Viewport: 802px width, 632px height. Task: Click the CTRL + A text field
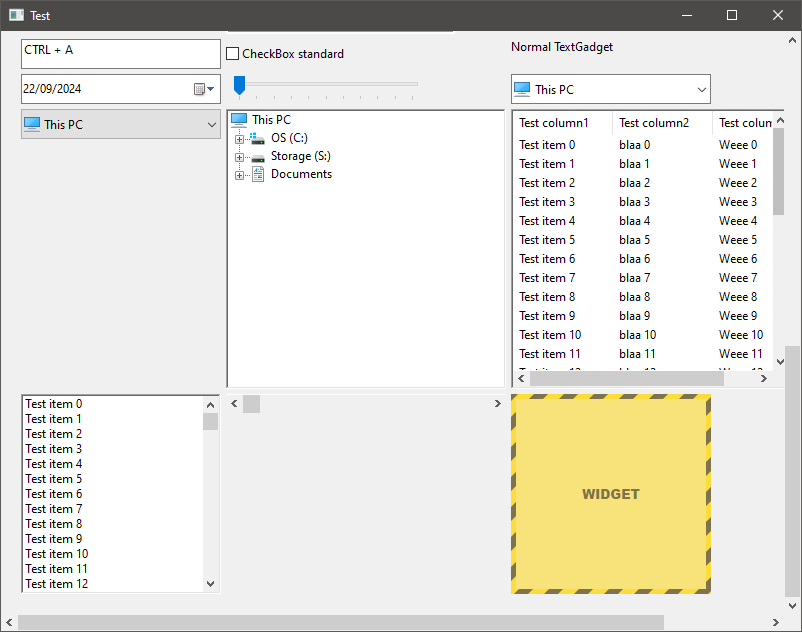pos(121,54)
